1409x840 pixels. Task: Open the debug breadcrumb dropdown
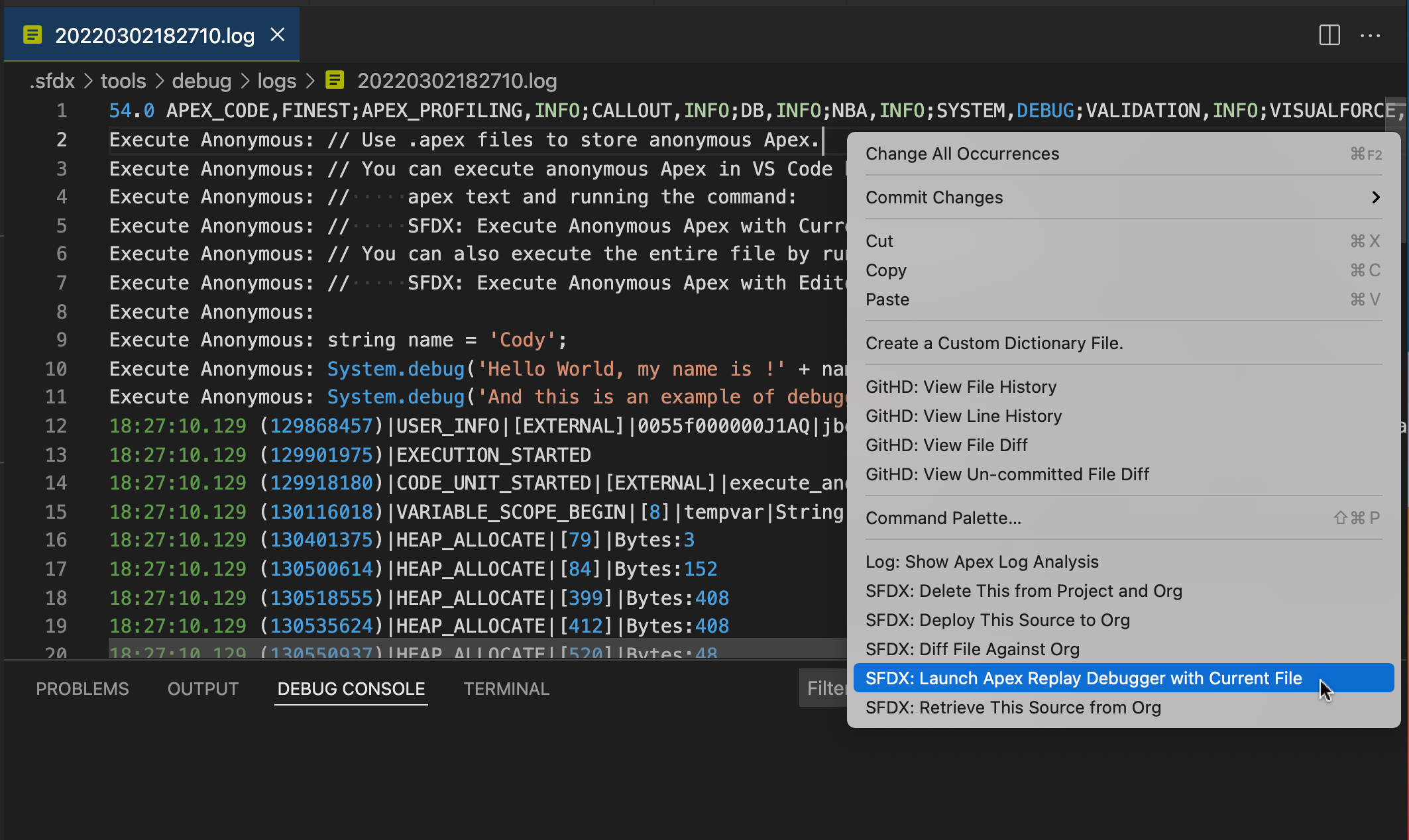point(201,80)
